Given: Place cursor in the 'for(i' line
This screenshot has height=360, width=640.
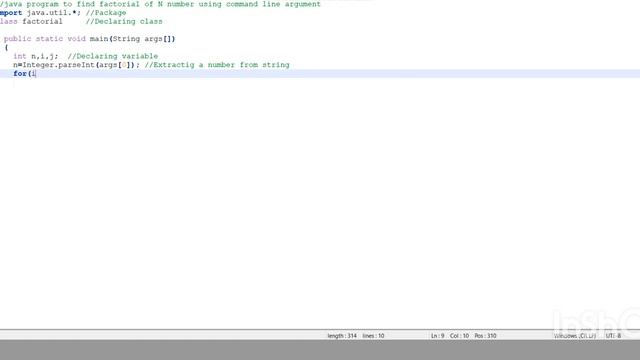Looking at the screenshot, I should [320, 73].
